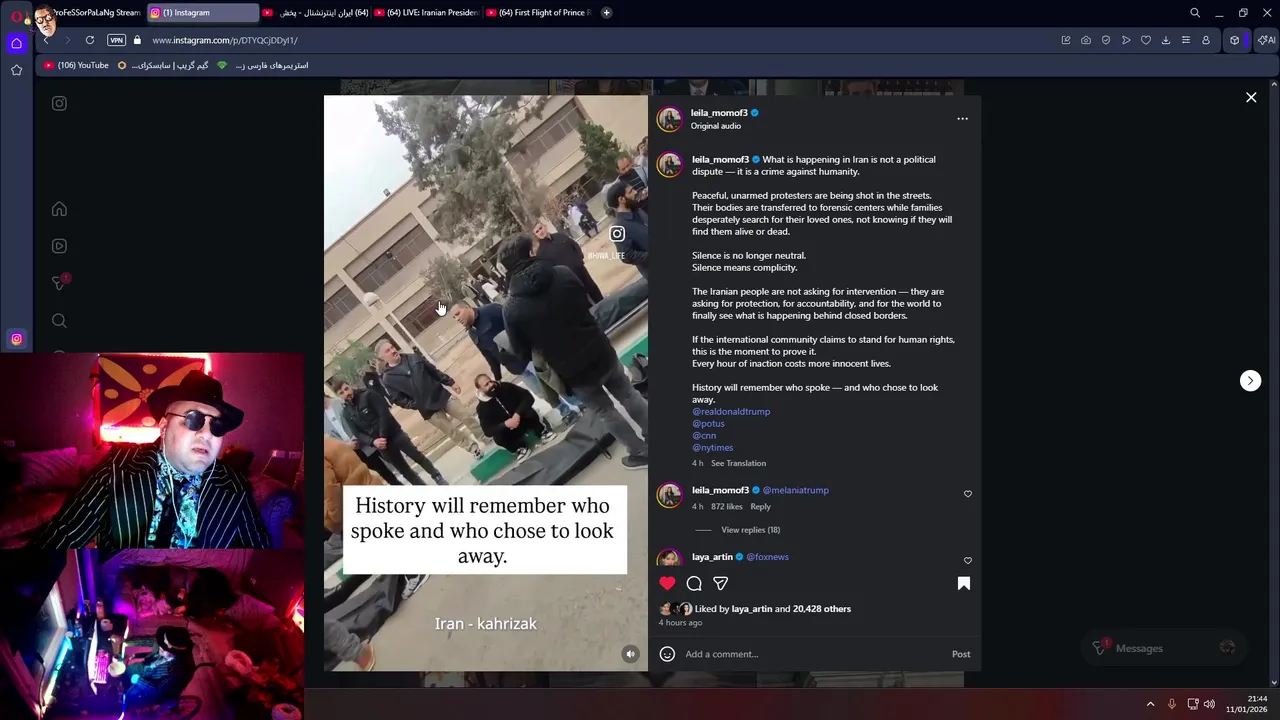Open the browser downloads icon

[1166, 40]
